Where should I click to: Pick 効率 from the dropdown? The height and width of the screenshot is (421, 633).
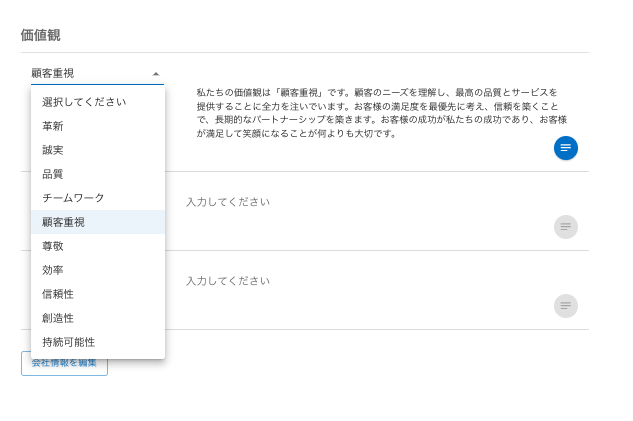tap(98, 270)
